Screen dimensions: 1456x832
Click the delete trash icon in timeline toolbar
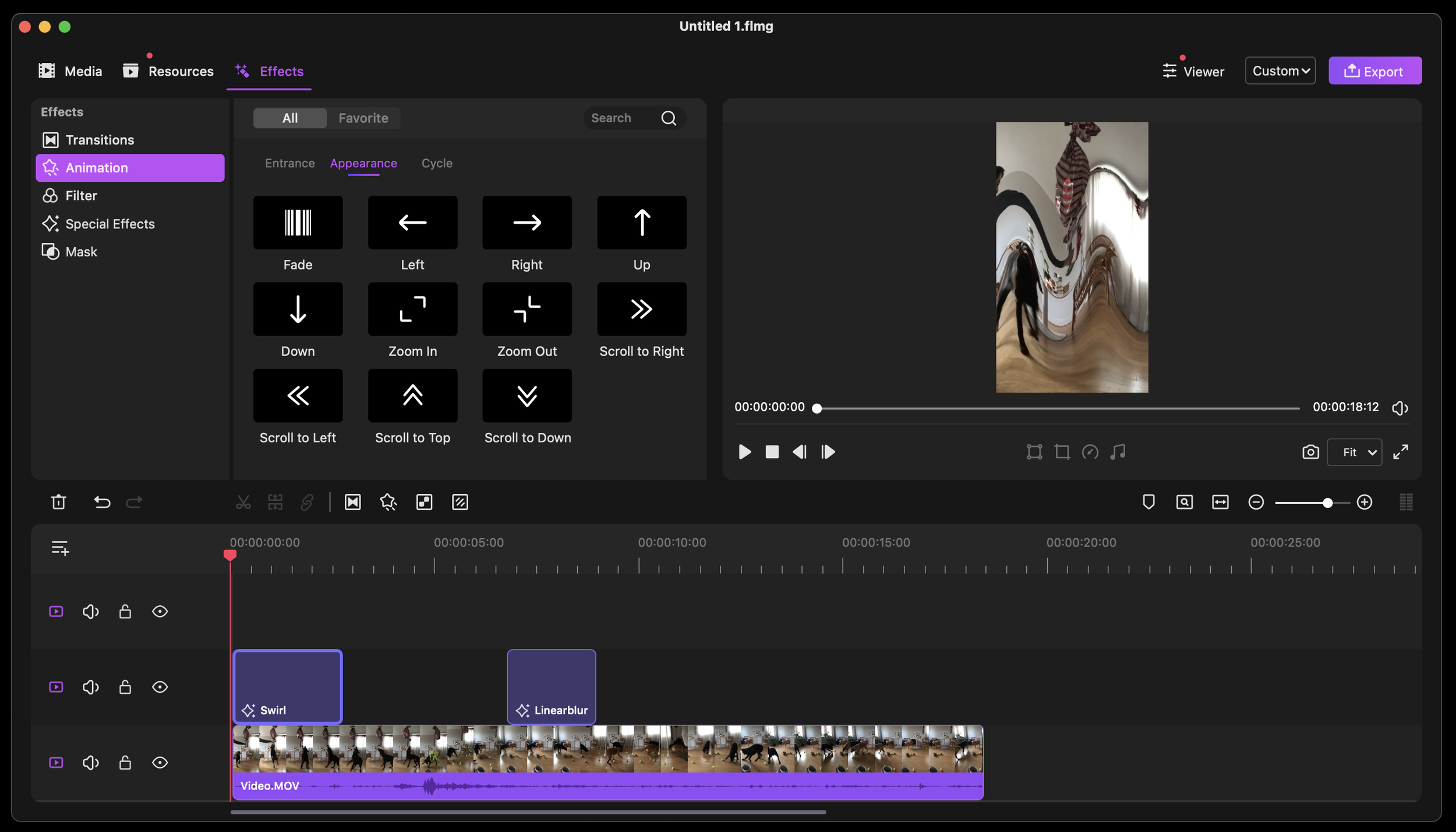(58, 502)
